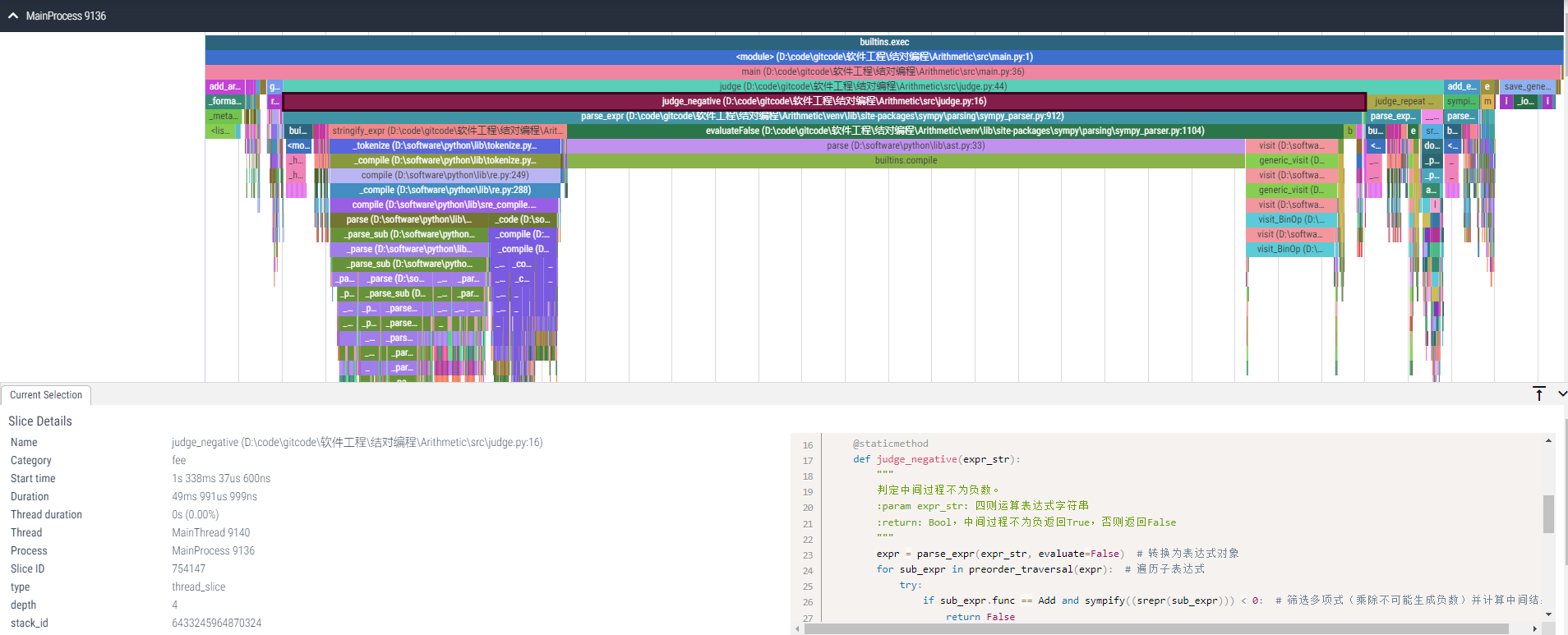Click the code panel vertical scrollbar thumb
Screen dimensions: 1568x635
pos(1548,514)
